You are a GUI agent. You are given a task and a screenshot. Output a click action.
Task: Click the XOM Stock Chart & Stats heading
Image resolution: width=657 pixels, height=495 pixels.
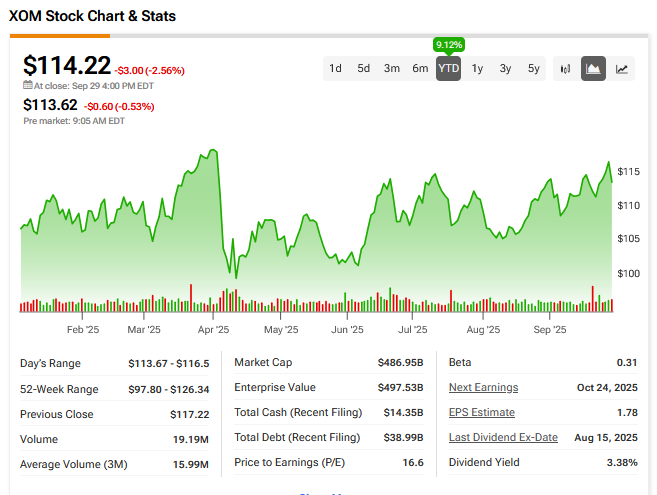coord(92,16)
